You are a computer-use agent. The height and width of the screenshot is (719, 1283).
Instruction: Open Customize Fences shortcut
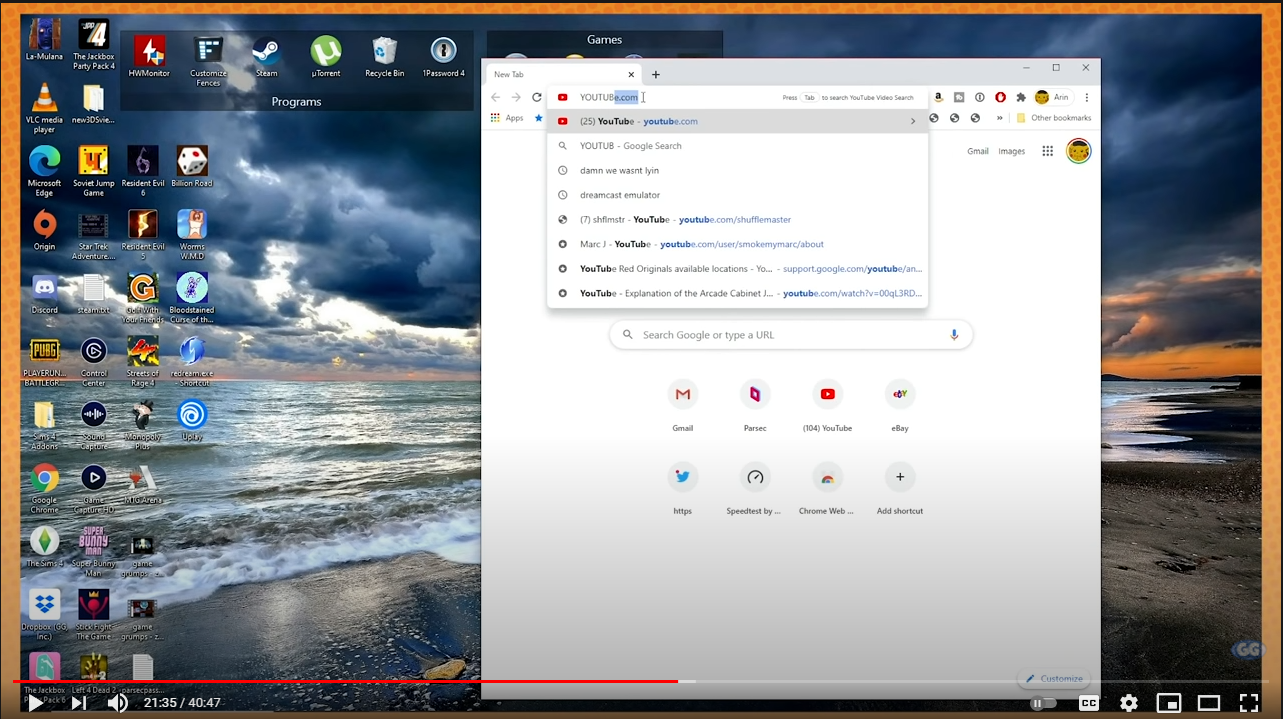tap(208, 60)
